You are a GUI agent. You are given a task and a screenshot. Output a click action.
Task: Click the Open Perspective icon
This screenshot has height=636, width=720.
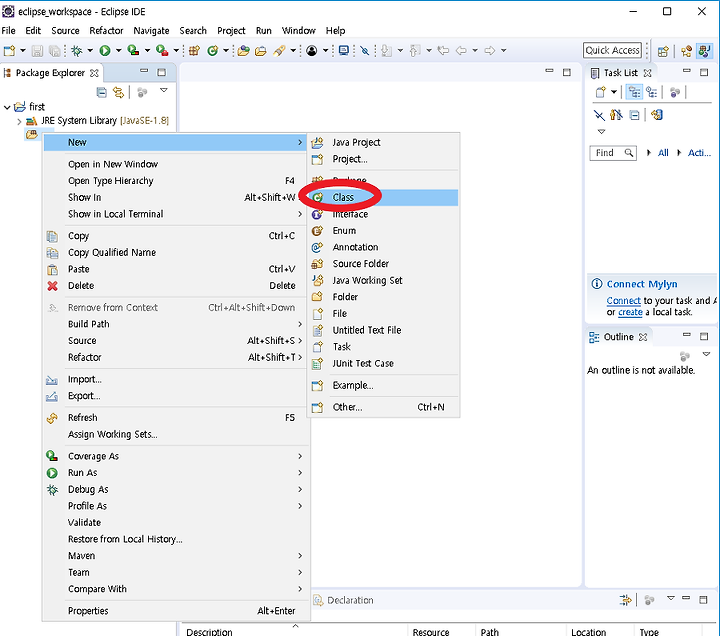[663, 51]
